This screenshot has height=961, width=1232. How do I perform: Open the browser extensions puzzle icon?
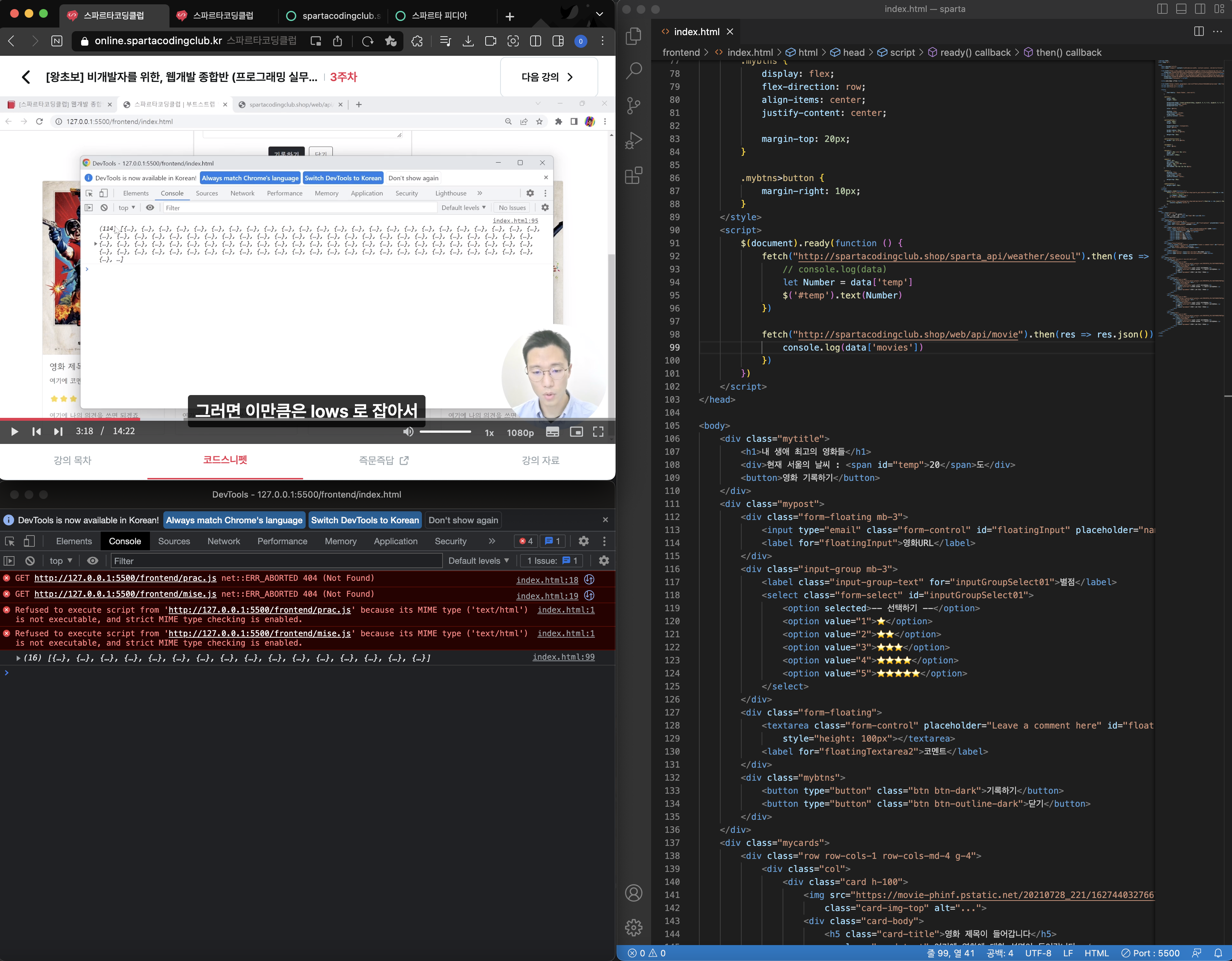tap(417, 41)
